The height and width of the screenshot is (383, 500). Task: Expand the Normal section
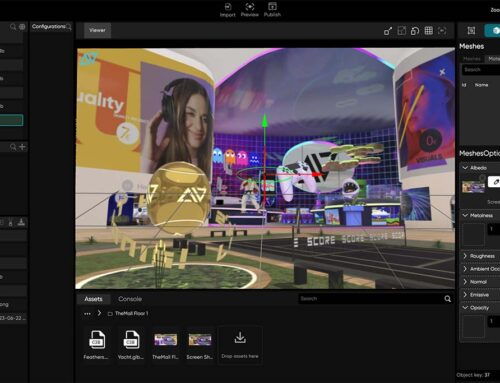point(465,282)
